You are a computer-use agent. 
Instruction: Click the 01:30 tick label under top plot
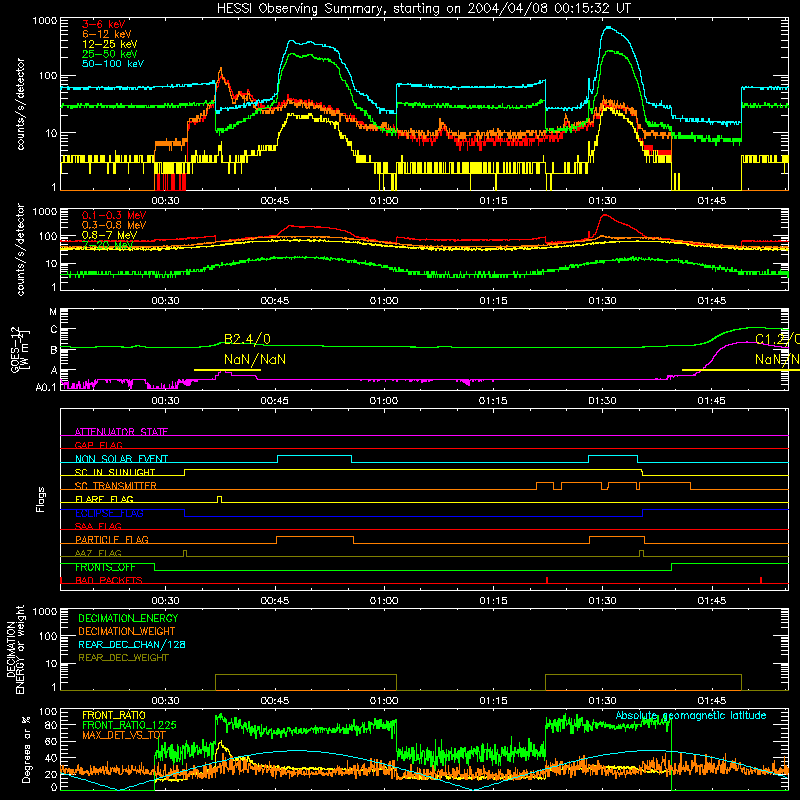point(602,201)
